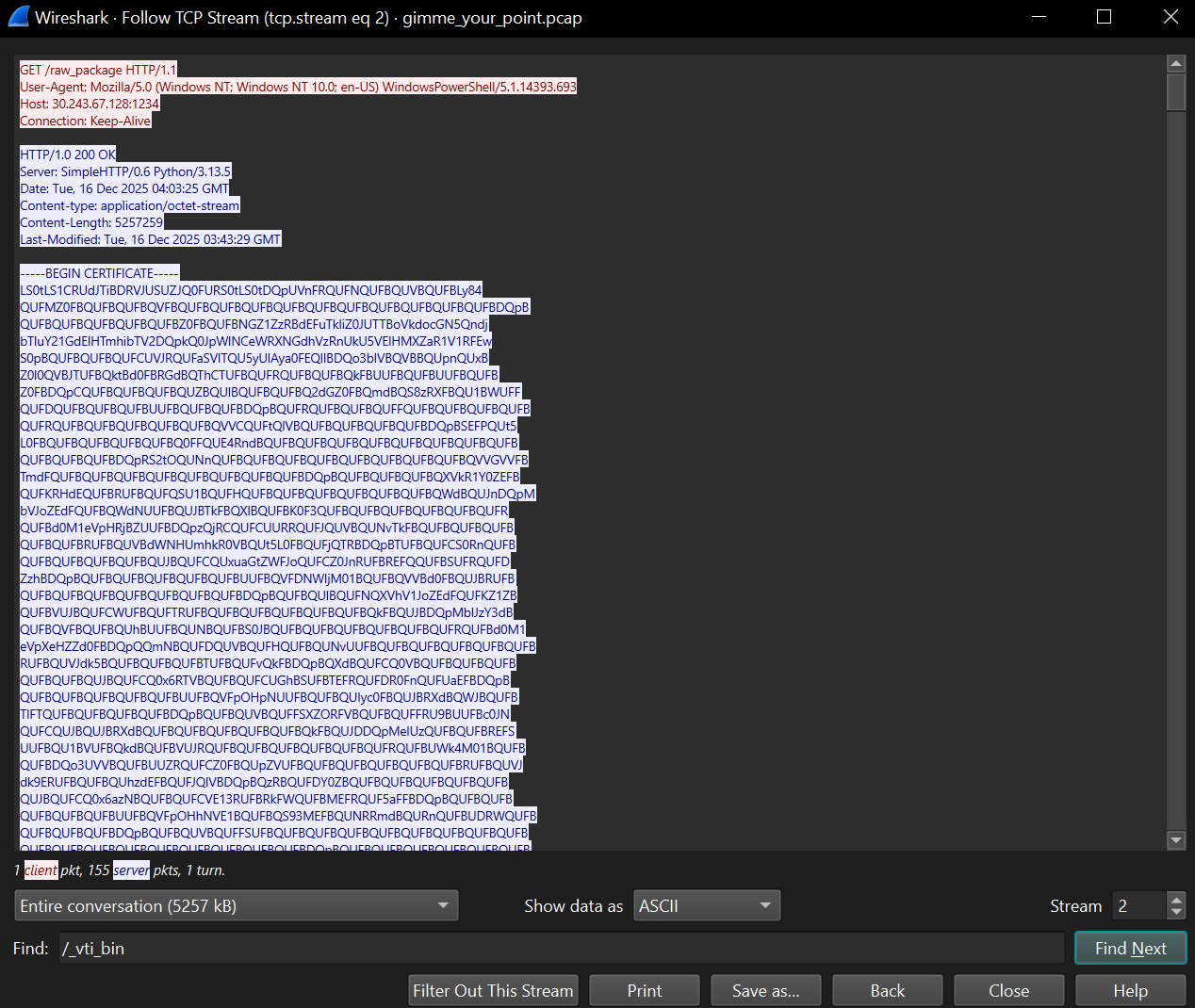
Task: Click the Server: SimpleHTTP/0.6 line
Action: (x=125, y=171)
